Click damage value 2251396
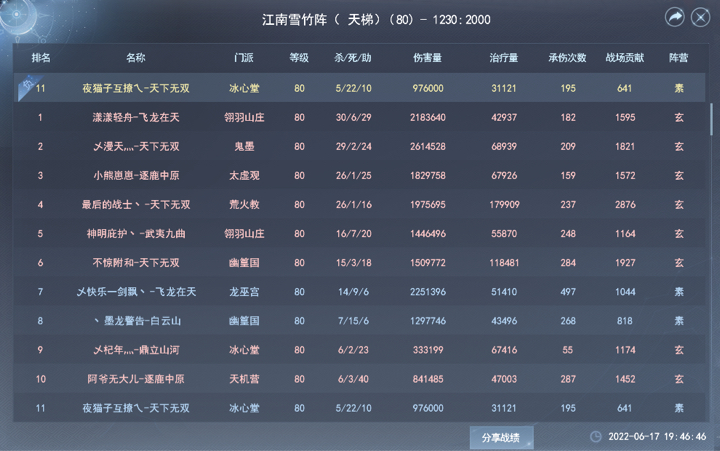This screenshot has width=720, height=451. 428,292
